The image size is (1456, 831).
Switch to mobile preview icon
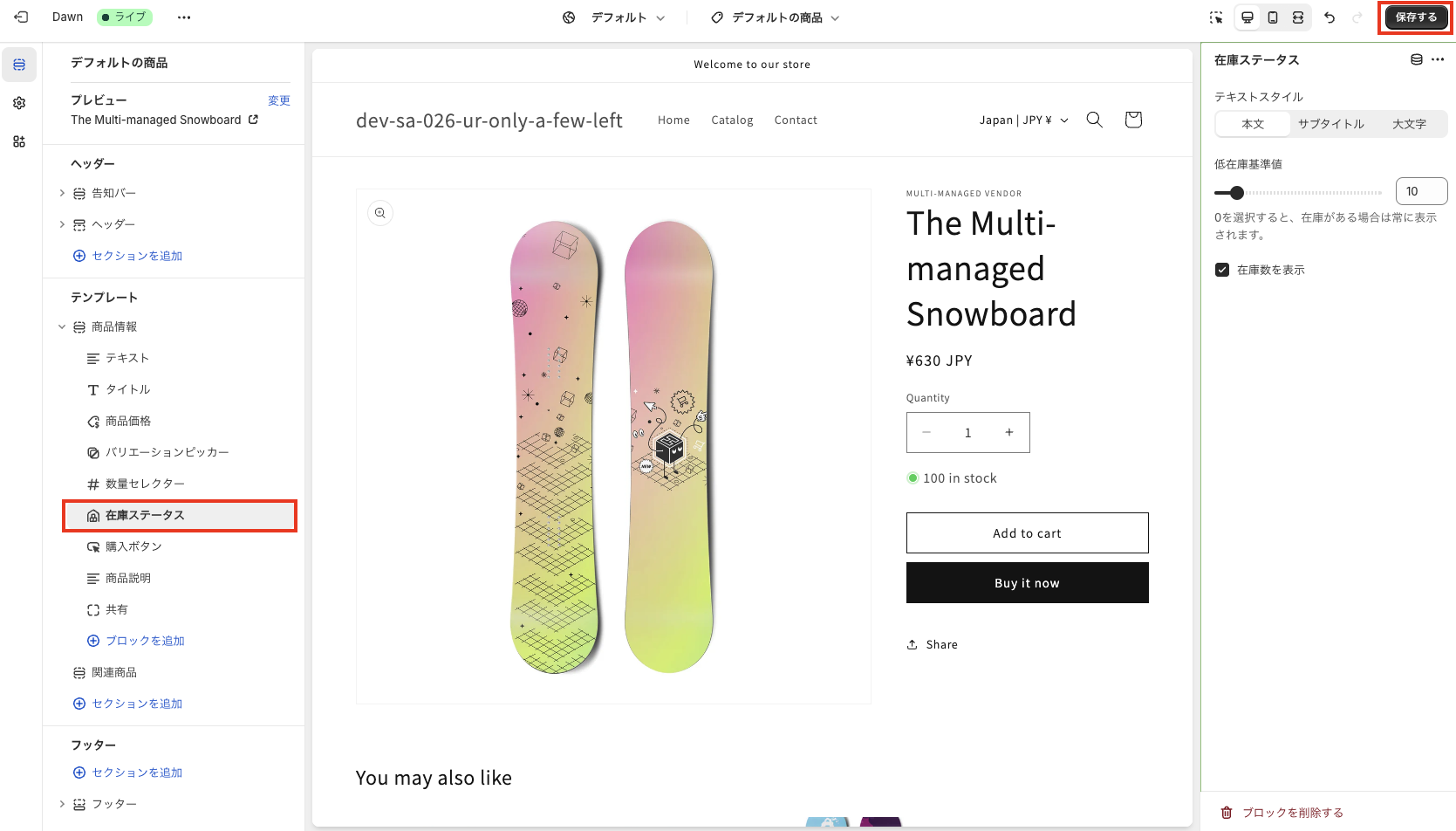click(1273, 17)
